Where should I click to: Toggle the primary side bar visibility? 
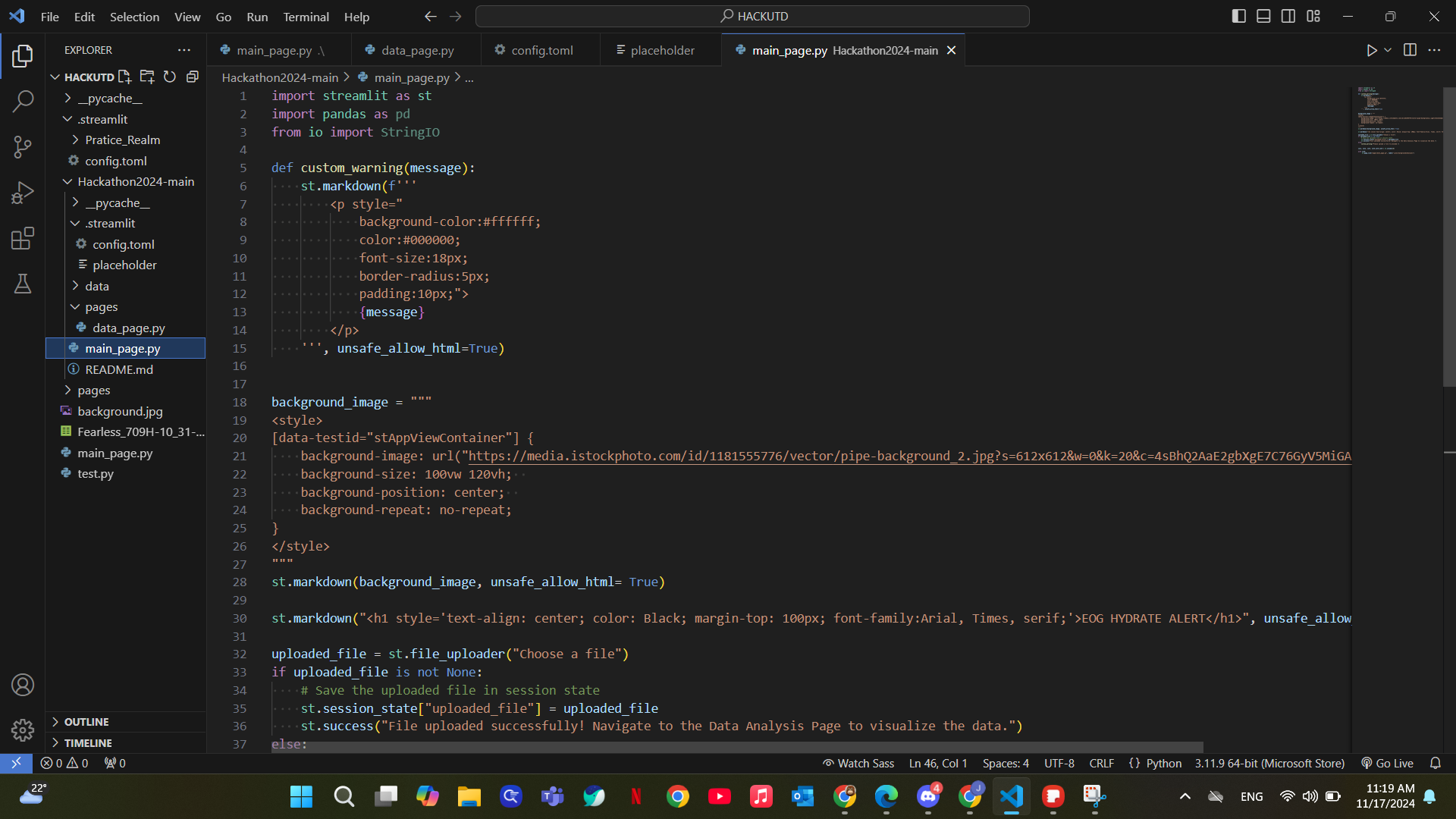coord(1238,16)
